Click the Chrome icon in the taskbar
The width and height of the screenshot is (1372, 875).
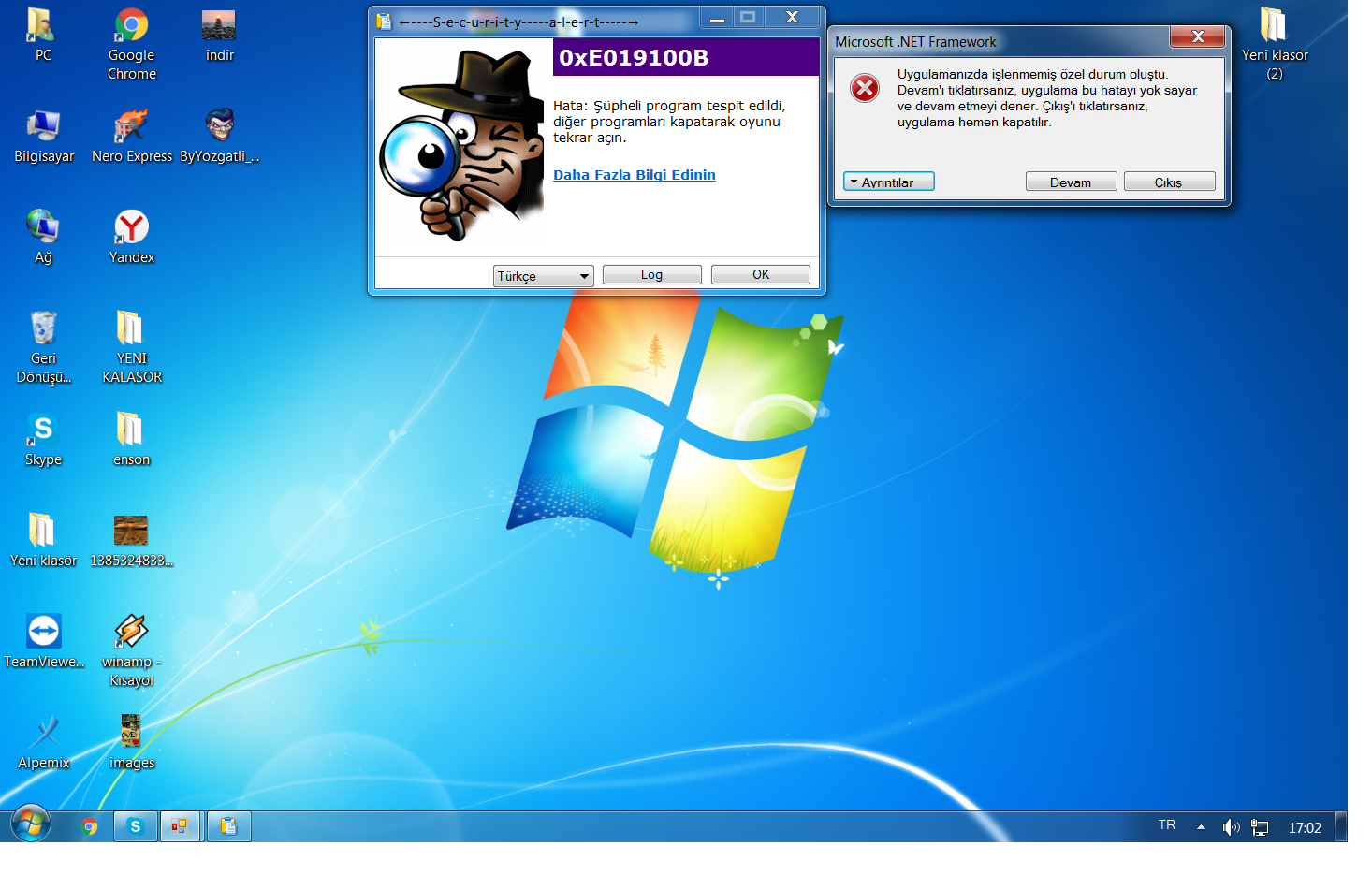(90, 826)
